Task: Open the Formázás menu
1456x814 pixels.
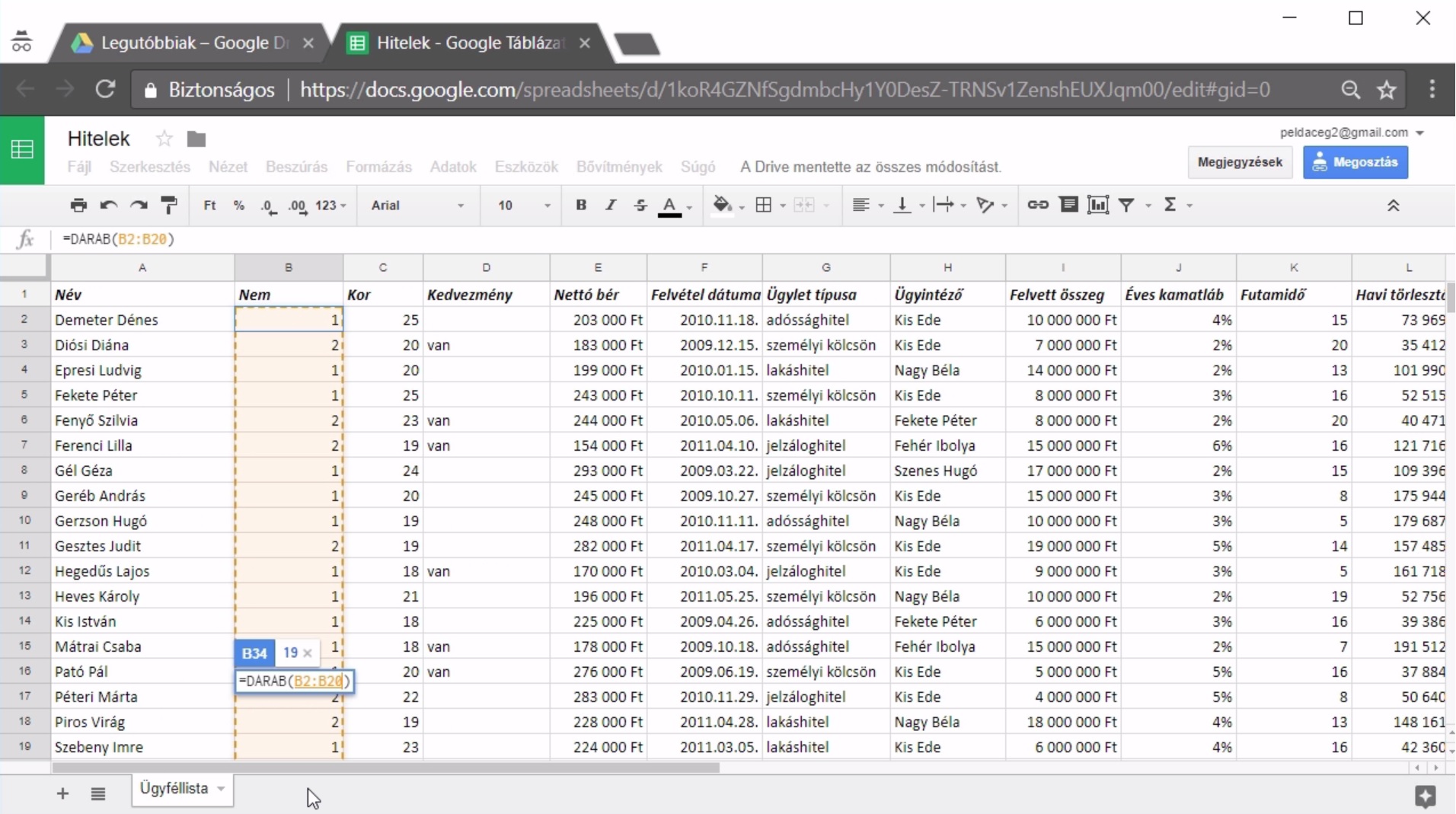Action: click(378, 167)
